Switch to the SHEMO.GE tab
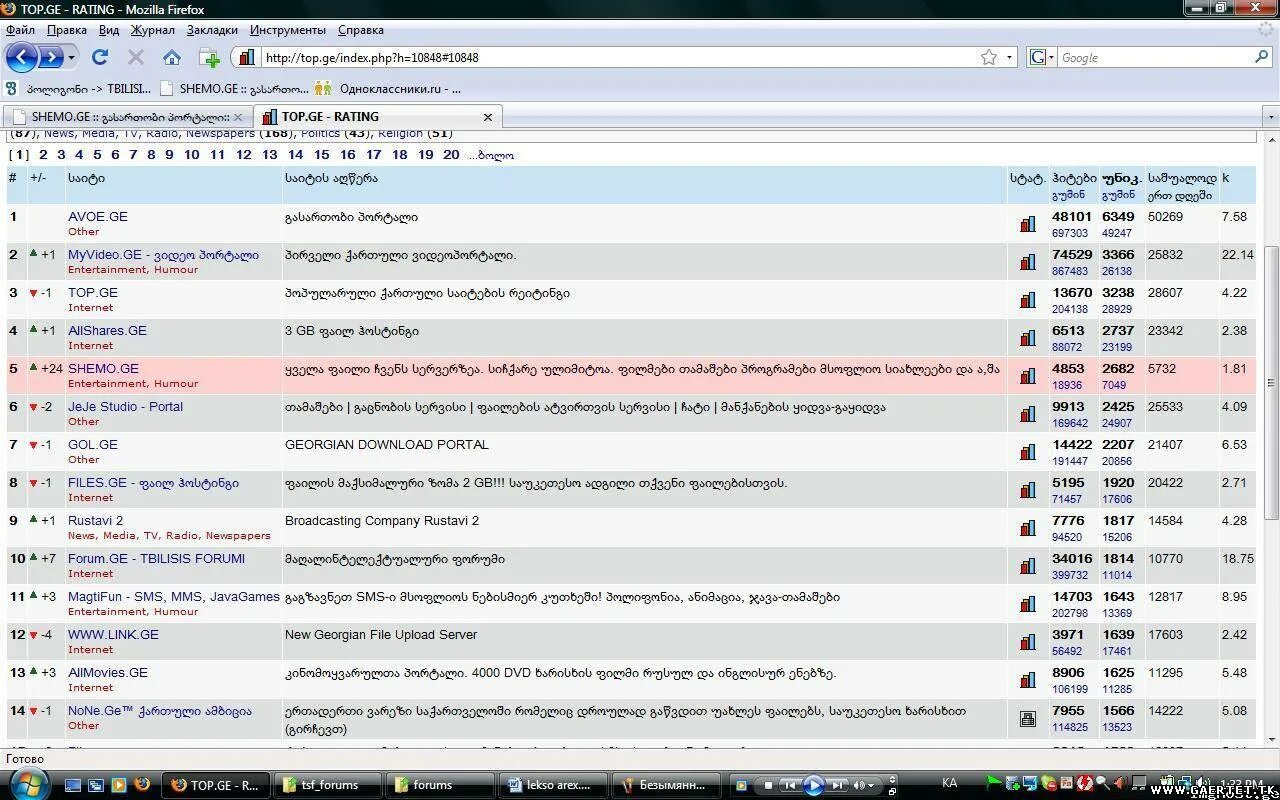 (127, 117)
